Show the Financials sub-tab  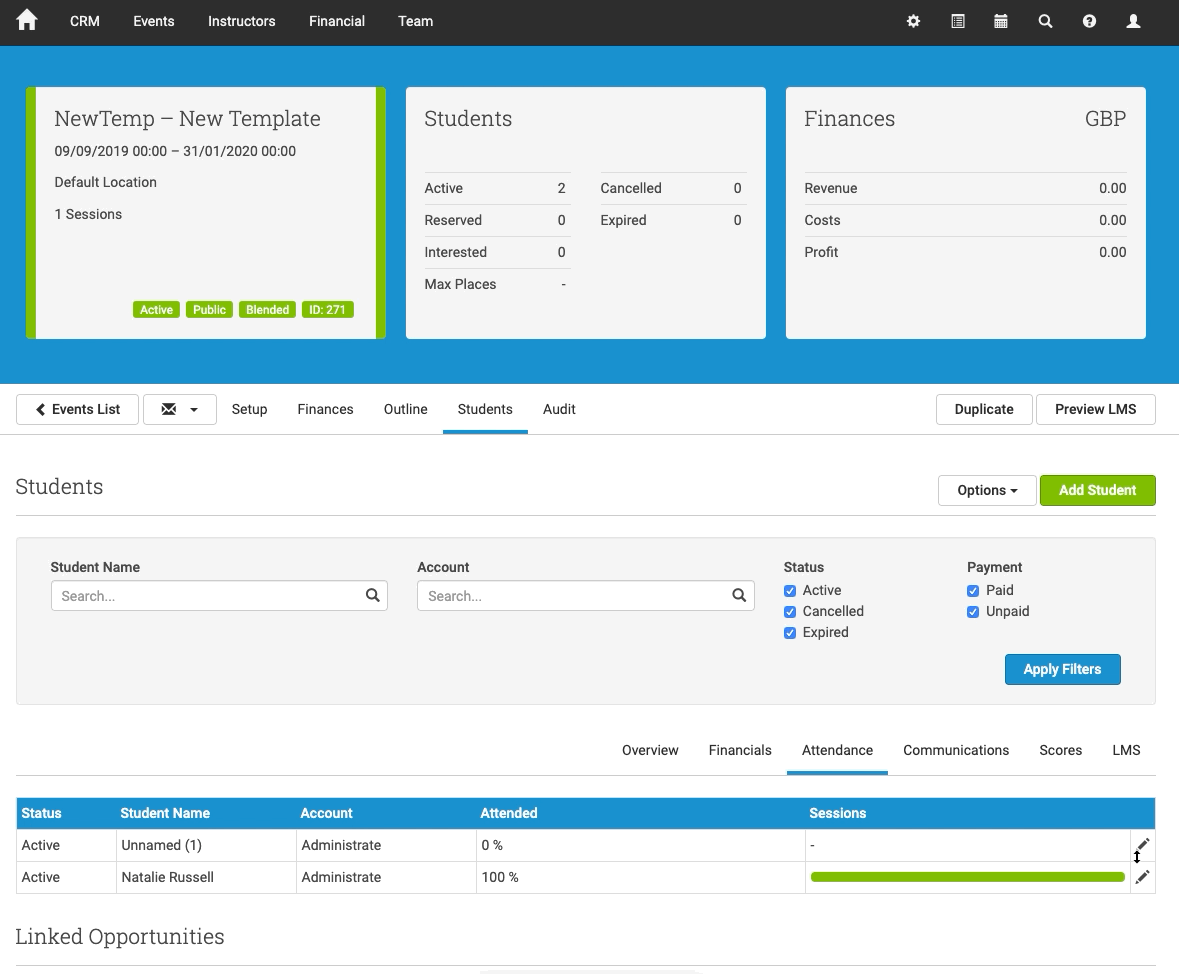[x=740, y=751]
